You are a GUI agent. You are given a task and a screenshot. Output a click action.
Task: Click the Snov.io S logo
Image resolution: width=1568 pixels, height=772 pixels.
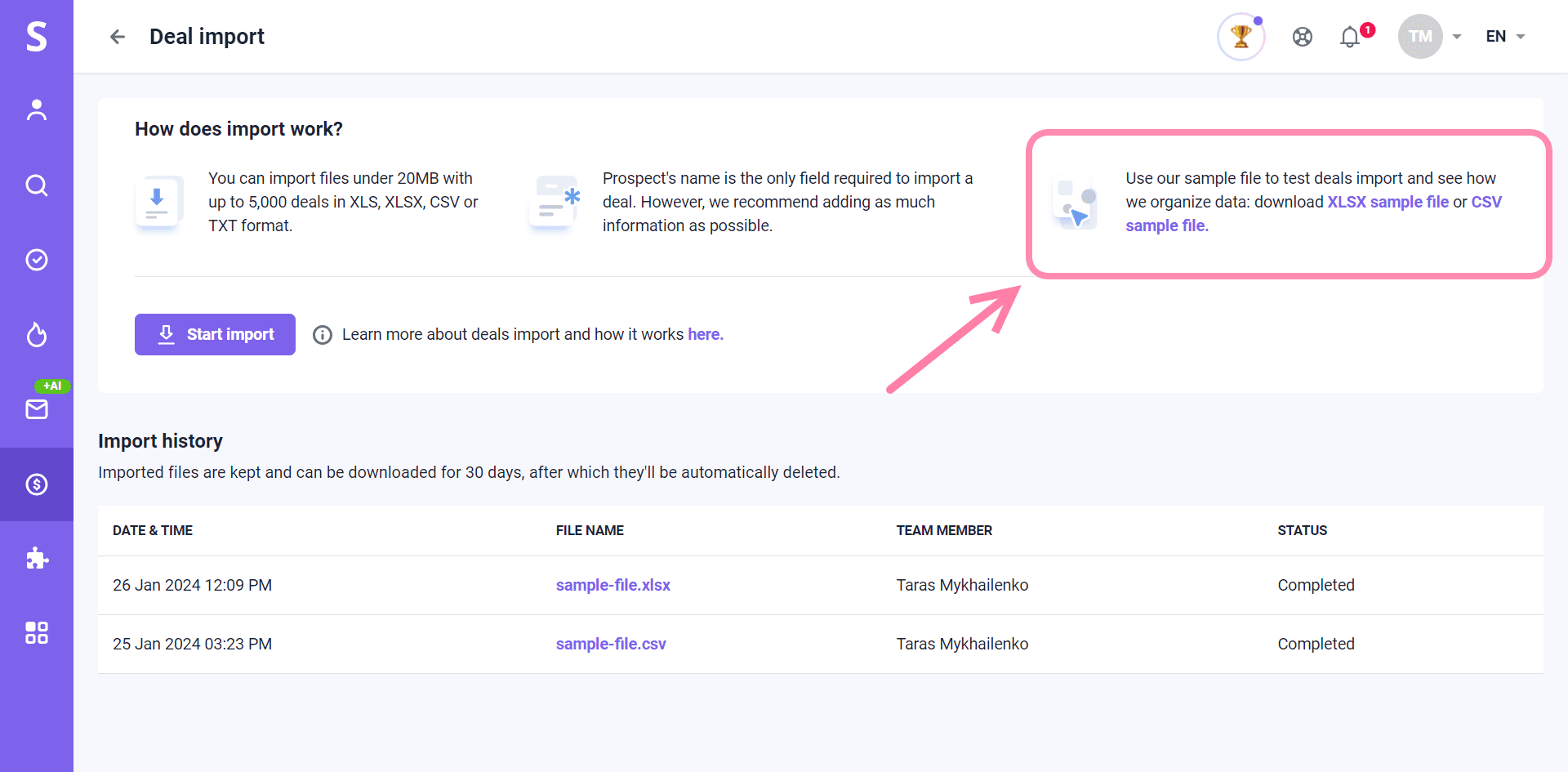point(37,36)
